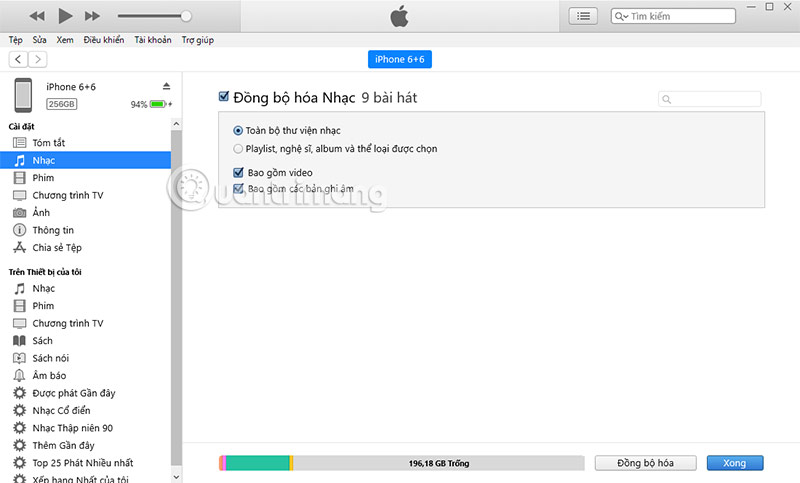Click the storage capacity bar
Image resolution: width=800 pixels, height=483 pixels.
402,463
